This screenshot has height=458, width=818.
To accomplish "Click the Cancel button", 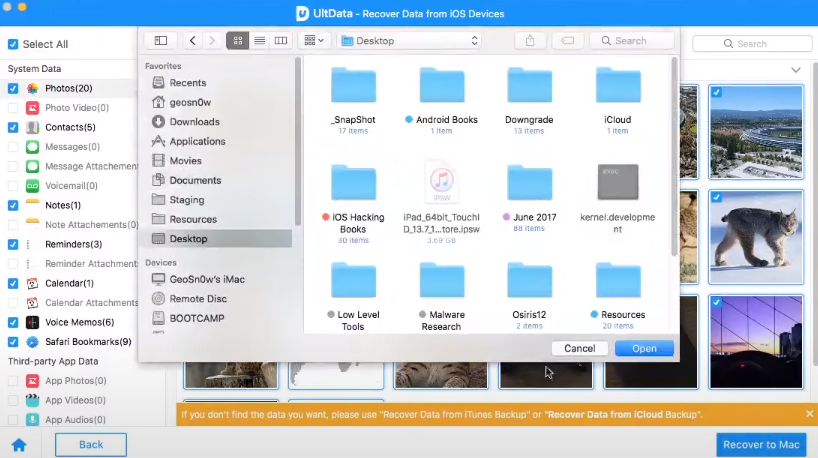I will [579, 349].
